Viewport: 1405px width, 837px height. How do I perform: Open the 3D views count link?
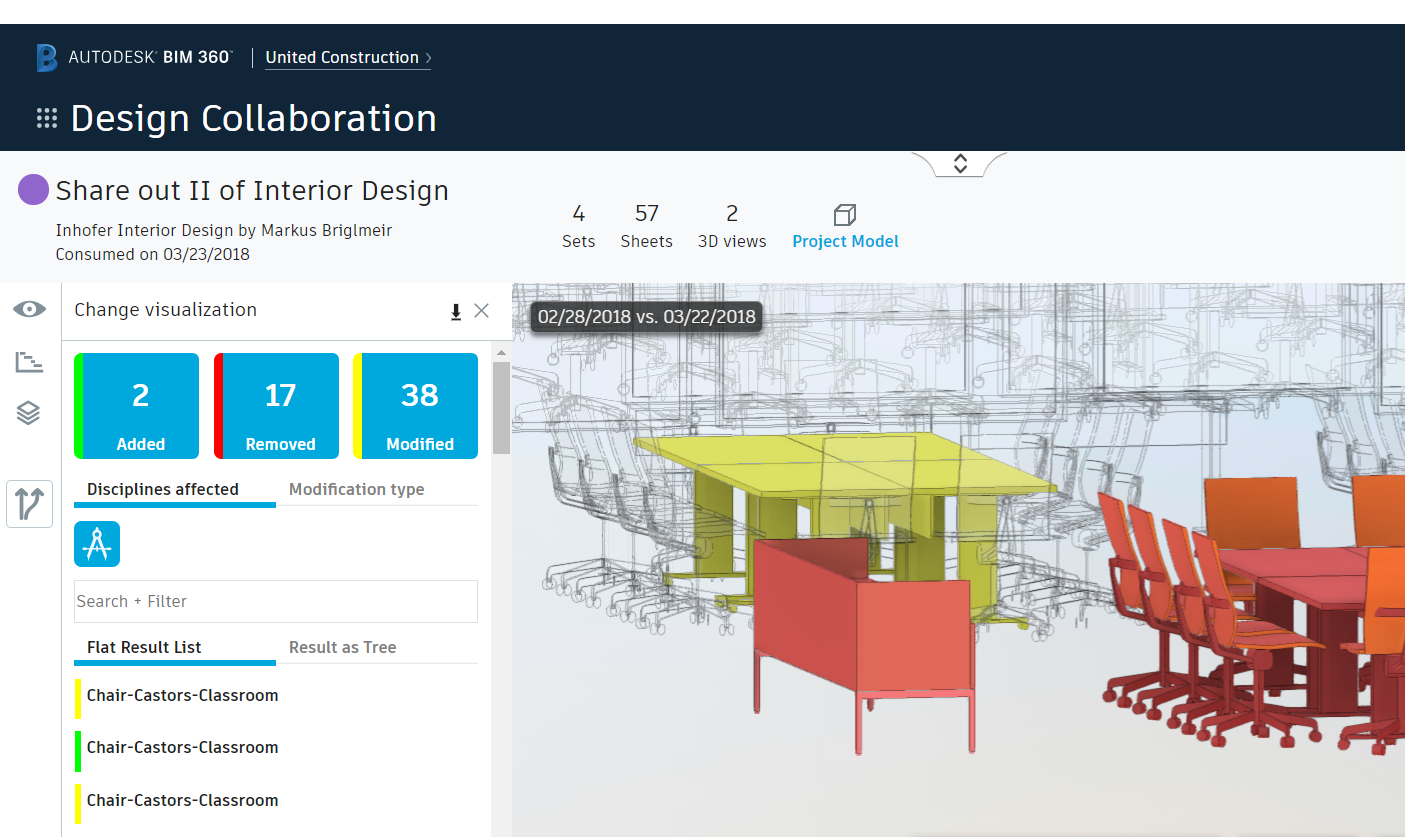coord(731,226)
